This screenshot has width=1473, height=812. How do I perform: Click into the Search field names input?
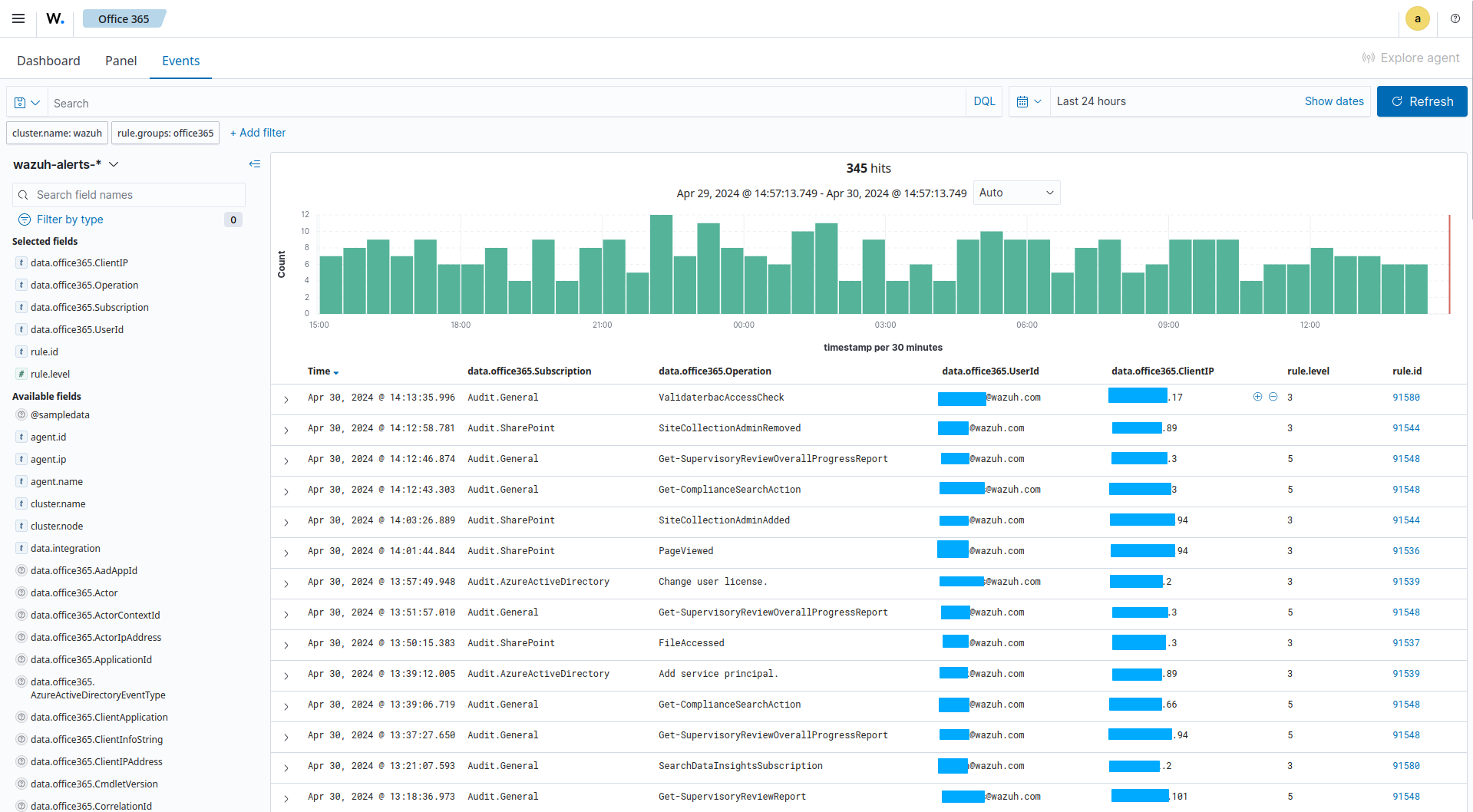(x=127, y=194)
